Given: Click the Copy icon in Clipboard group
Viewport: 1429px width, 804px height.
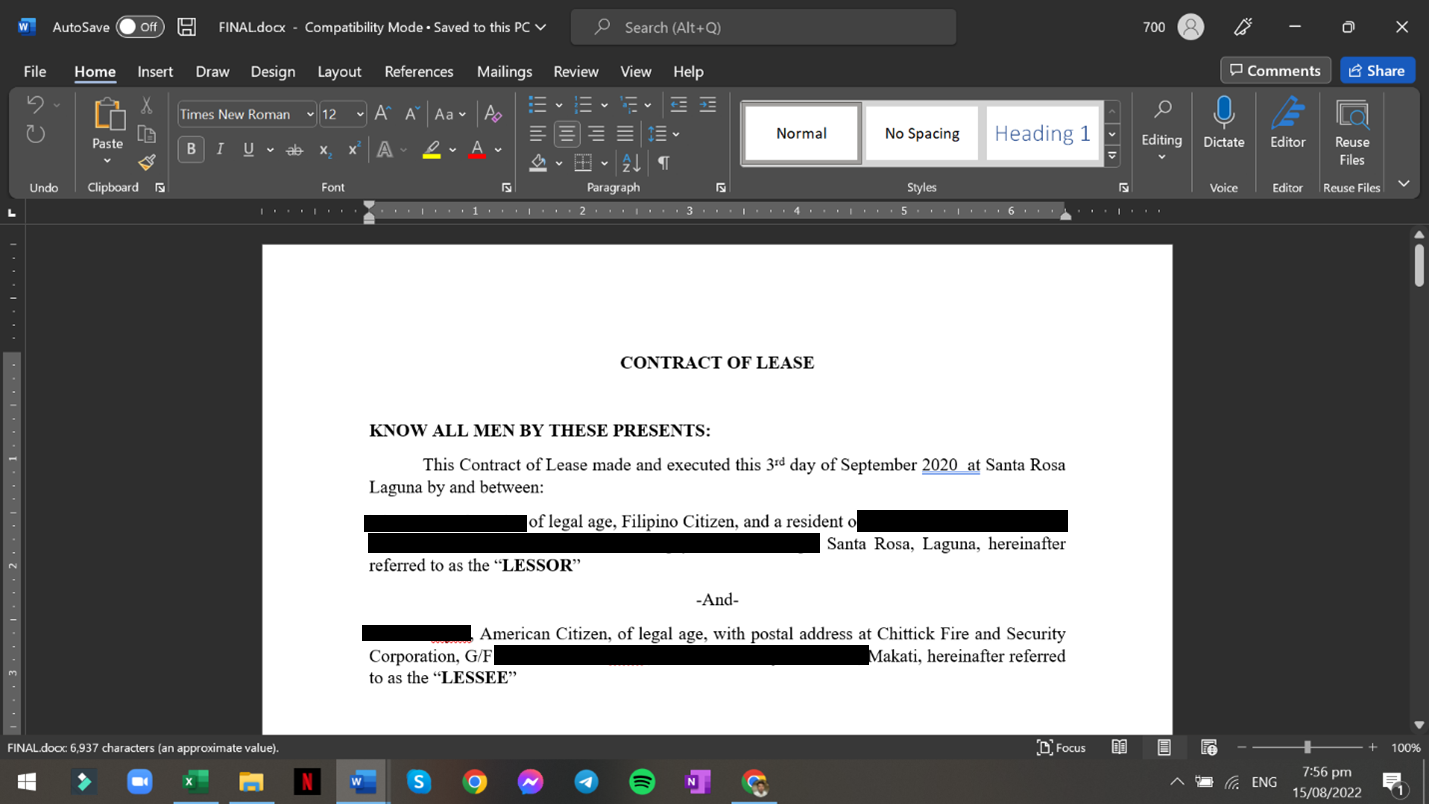Looking at the screenshot, I should pos(147,134).
